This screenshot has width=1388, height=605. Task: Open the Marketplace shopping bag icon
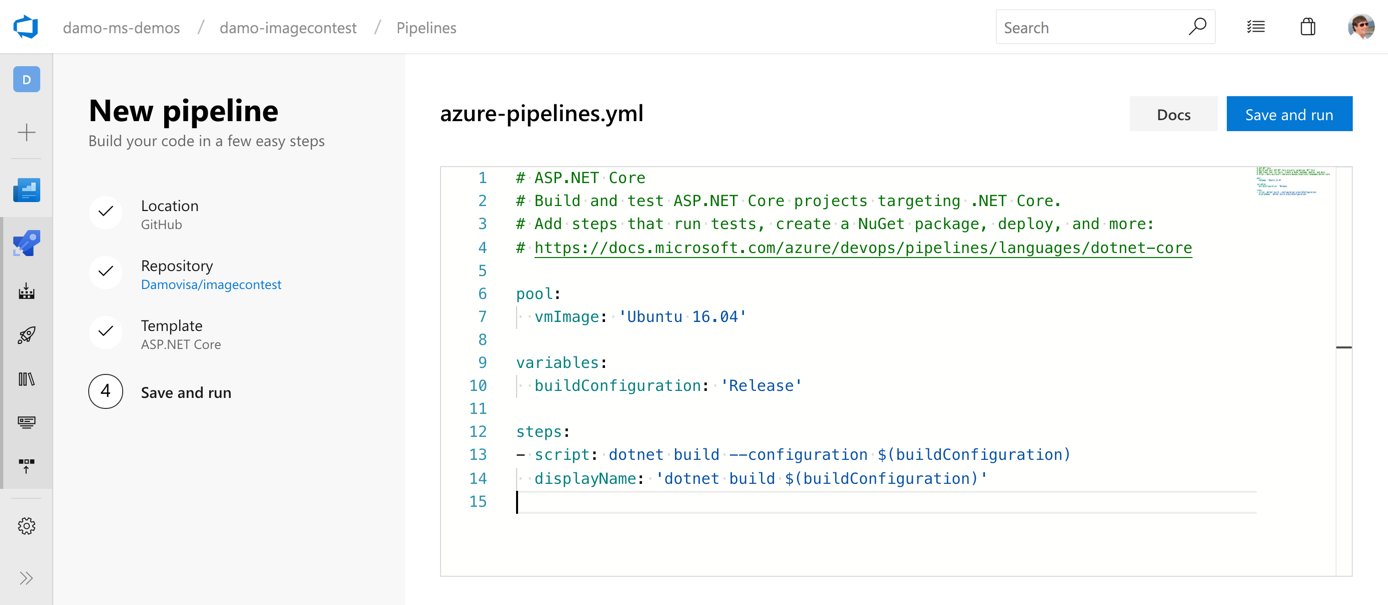pyautogui.click(x=1307, y=26)
